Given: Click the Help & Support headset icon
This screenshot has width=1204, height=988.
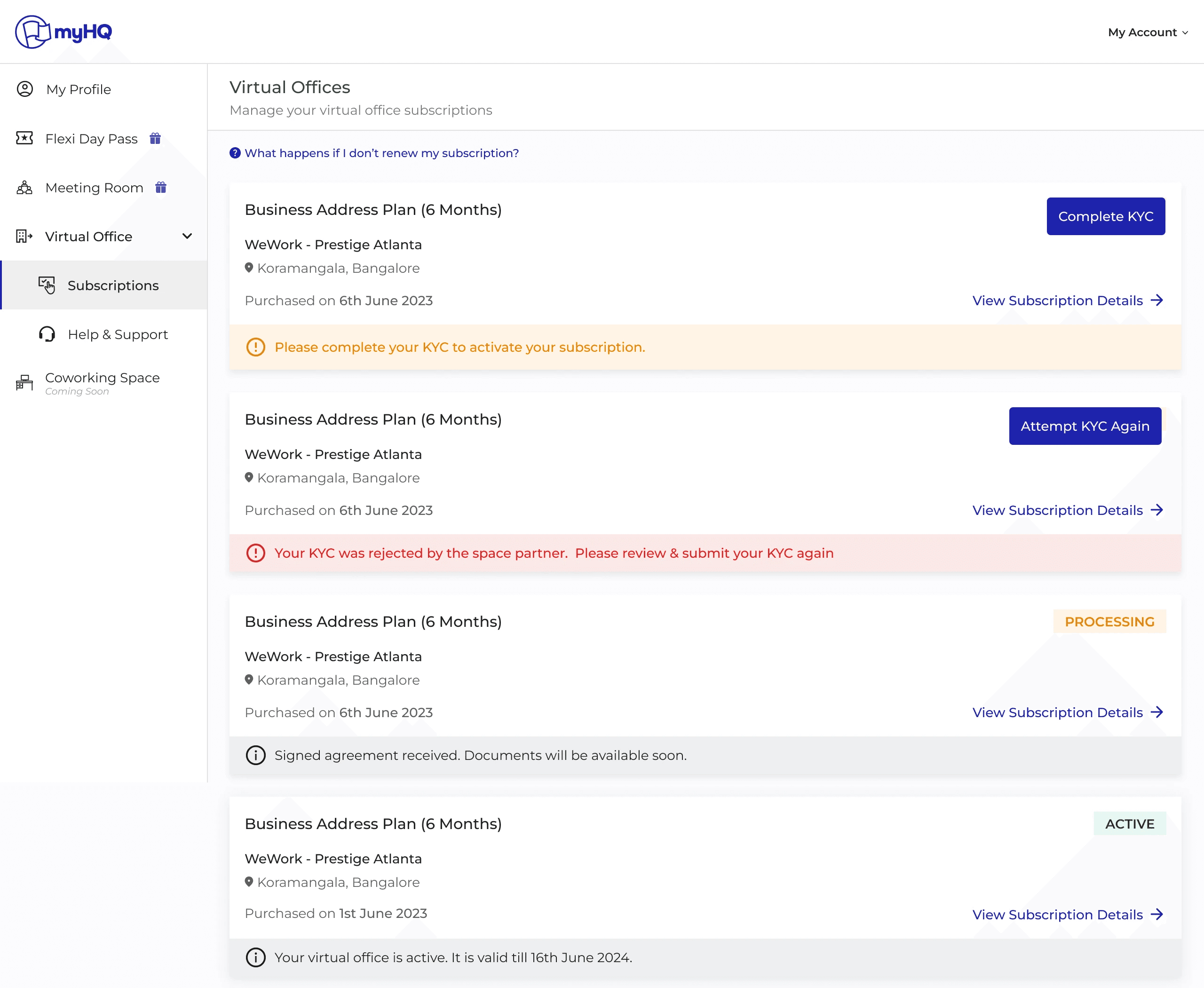Looking at the screenshot, I should [x=47, y=334].
